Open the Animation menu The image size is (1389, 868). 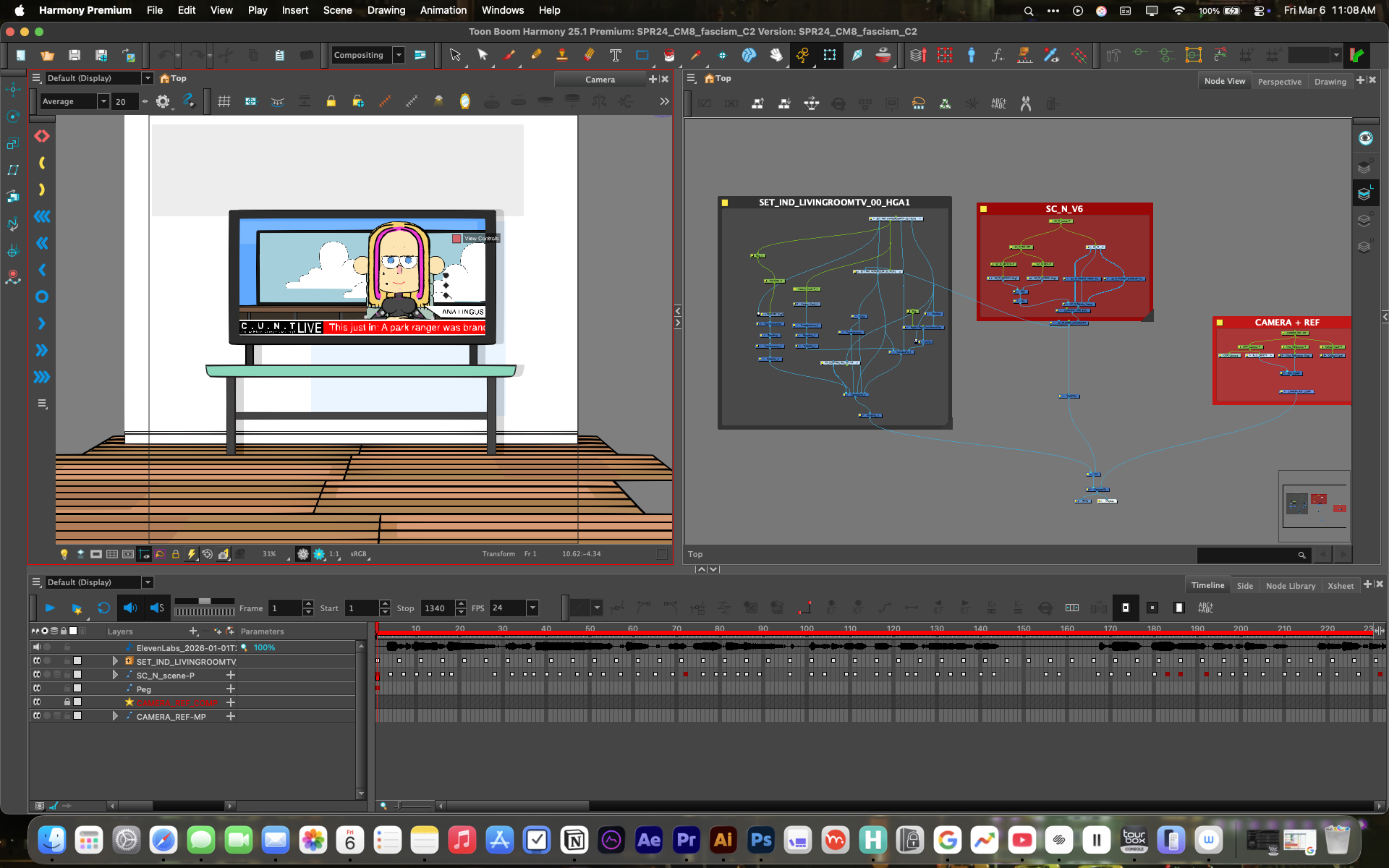click(443, 10)
